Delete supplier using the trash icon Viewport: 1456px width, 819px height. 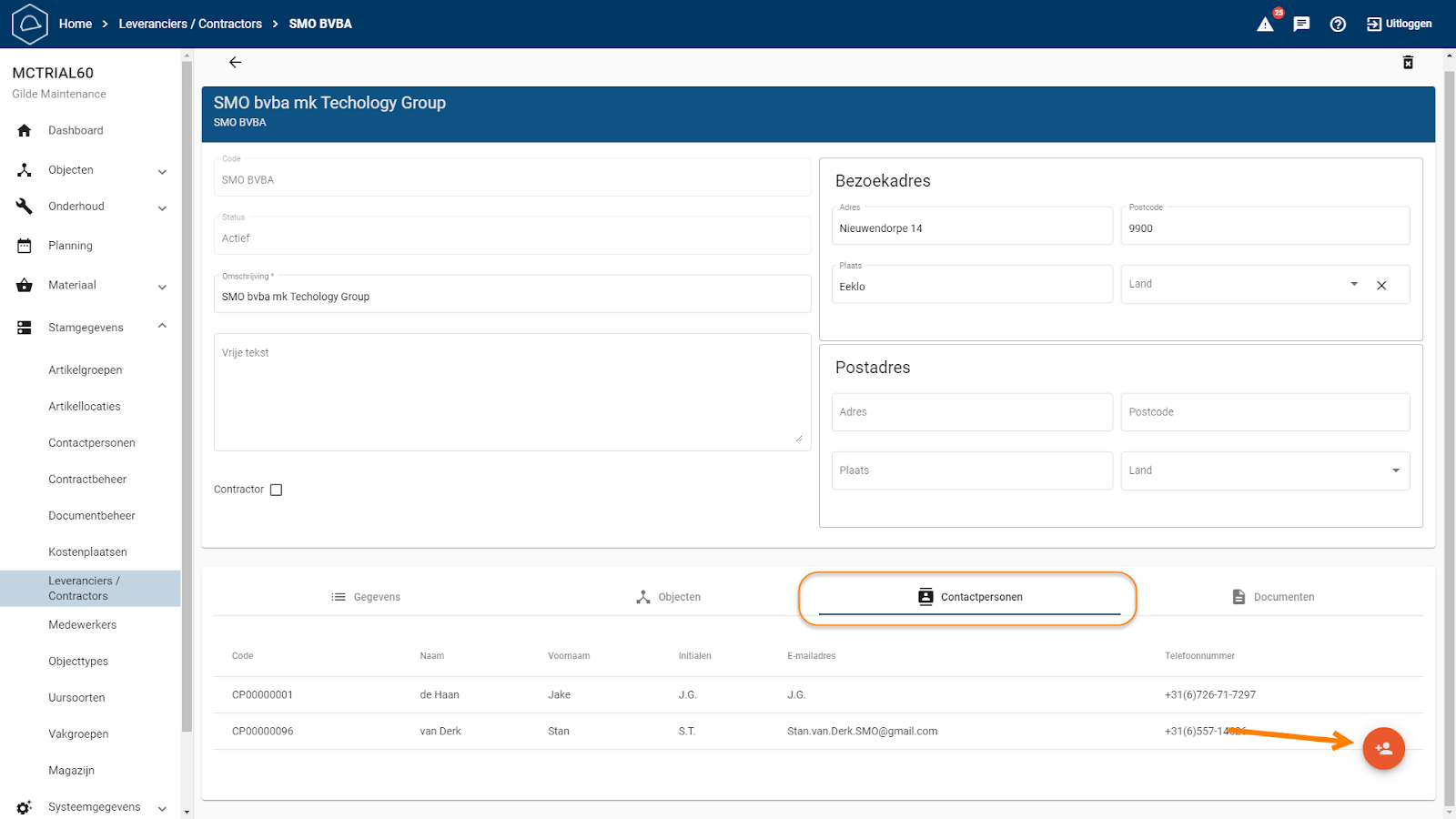[x=1408, y=62]
